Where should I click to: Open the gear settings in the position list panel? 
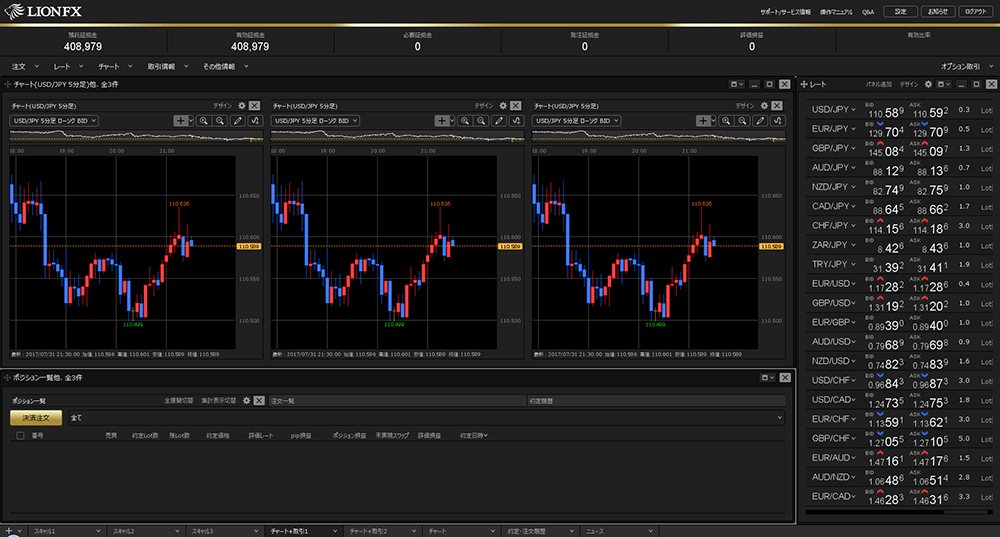pyautogui.click(x=246, y=400)
